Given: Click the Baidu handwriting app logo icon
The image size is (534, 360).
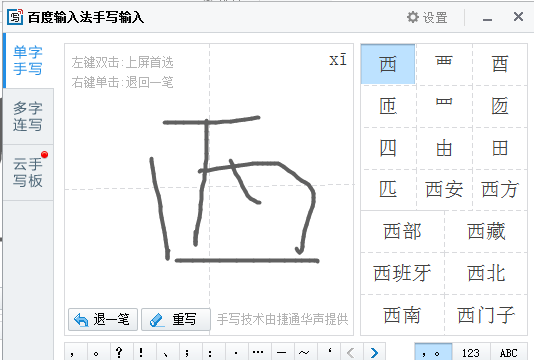Looking at the screenshot, I should click(15, 17).
